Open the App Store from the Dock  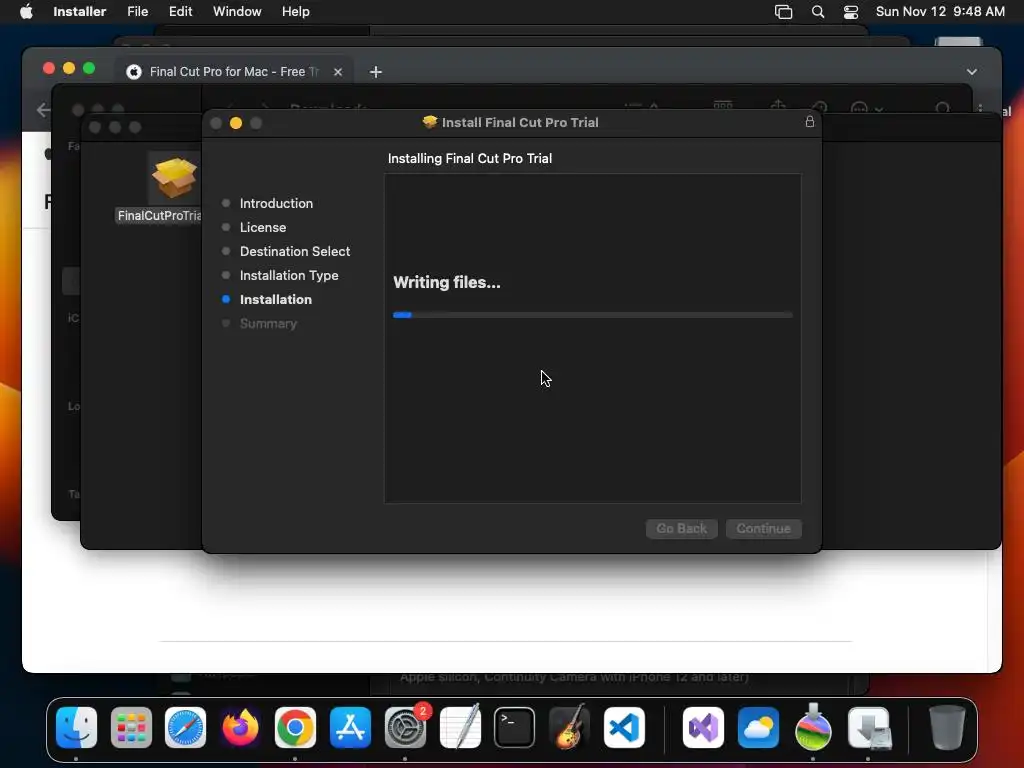tap(351, 727)
